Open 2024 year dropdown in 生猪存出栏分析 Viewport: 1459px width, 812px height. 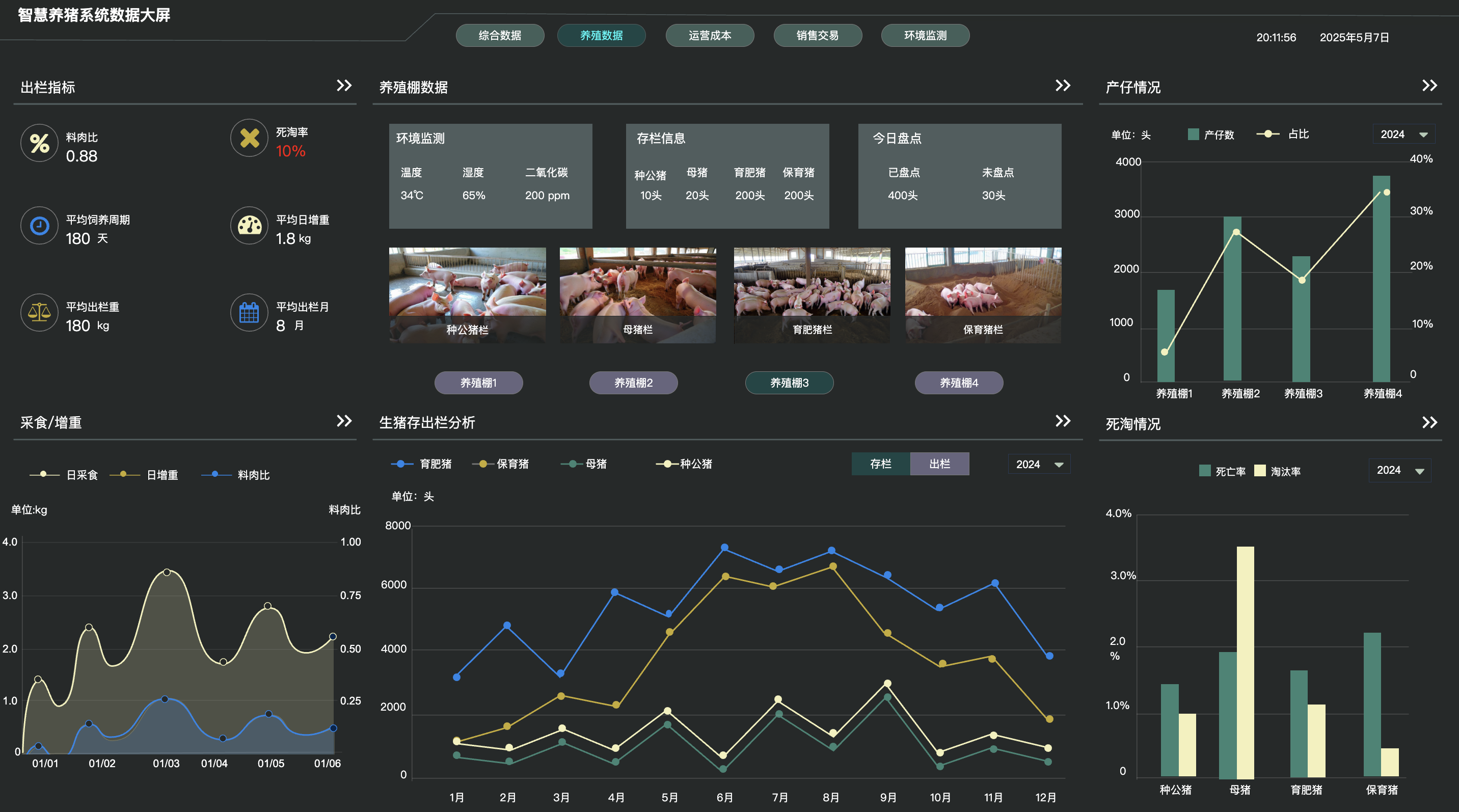1038,464
